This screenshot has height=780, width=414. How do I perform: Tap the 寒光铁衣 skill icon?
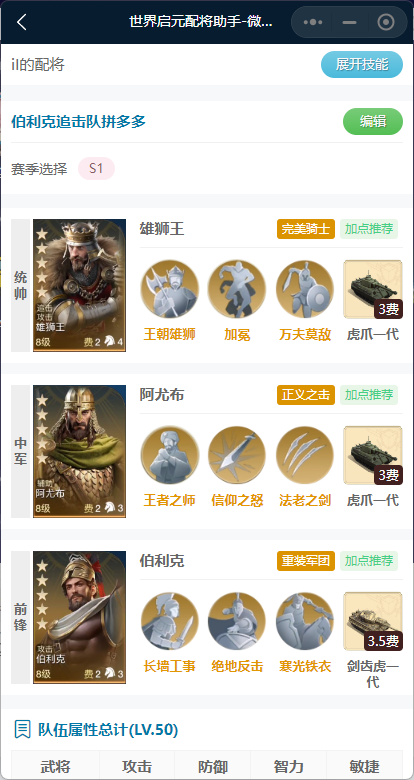[305, 621]
